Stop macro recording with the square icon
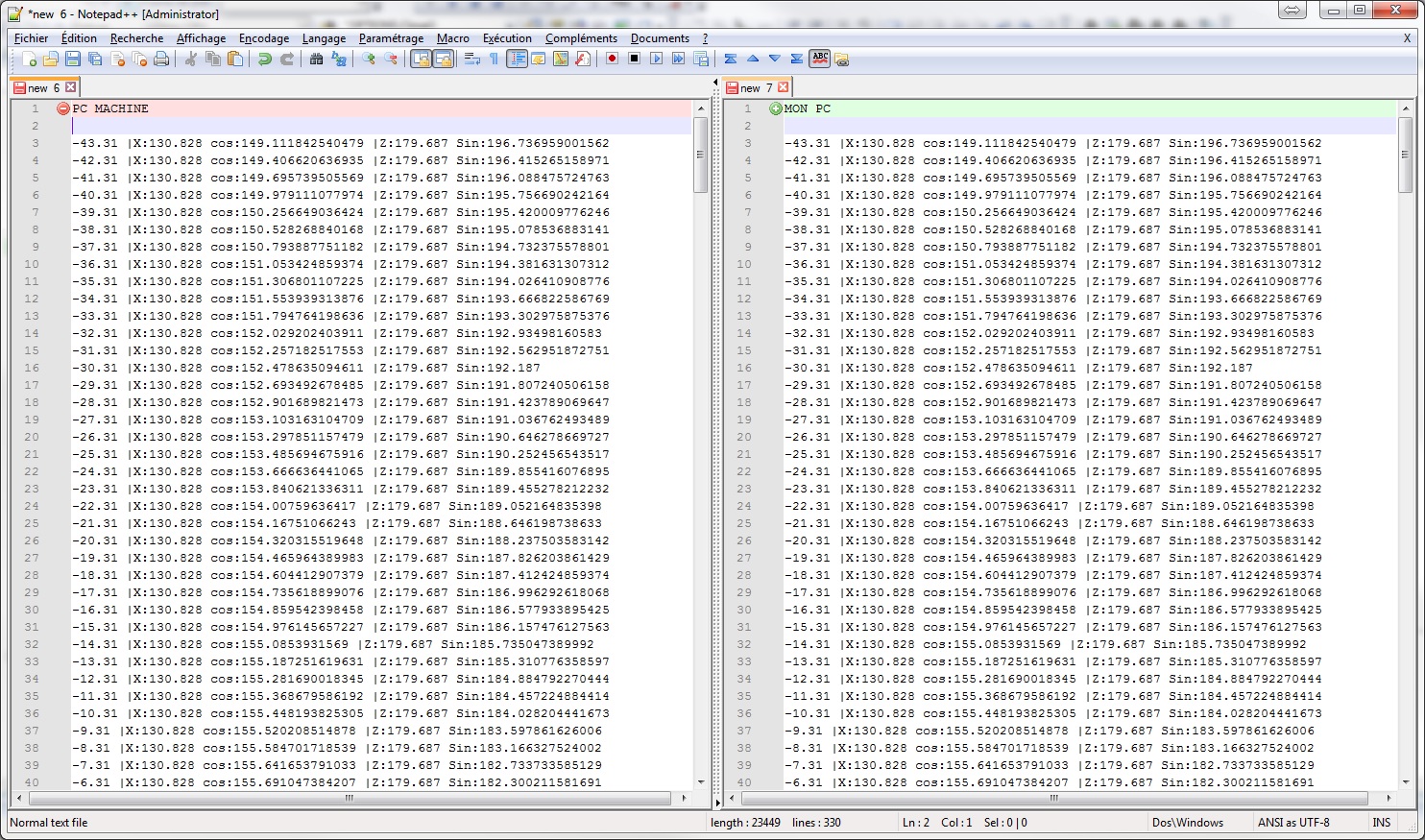 634,59
